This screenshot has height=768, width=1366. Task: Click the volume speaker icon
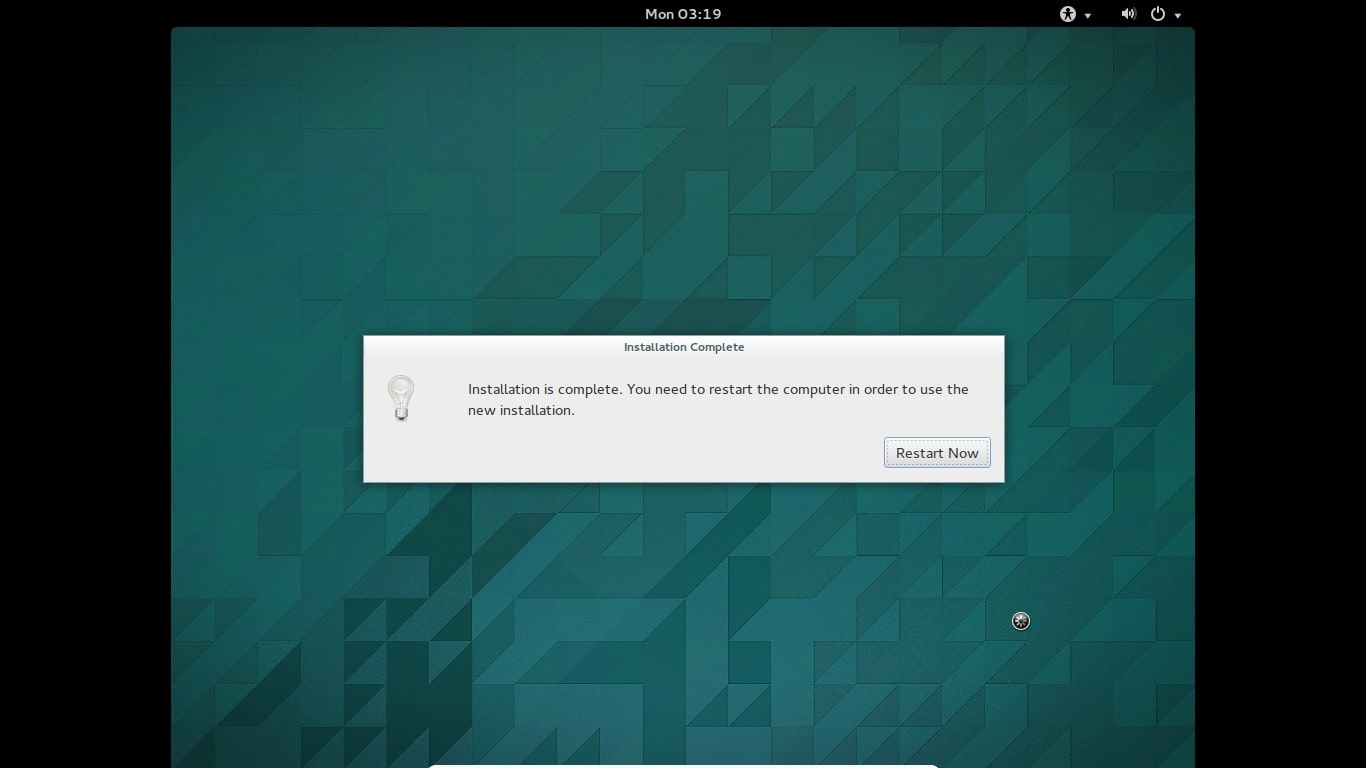[1128, 14]
